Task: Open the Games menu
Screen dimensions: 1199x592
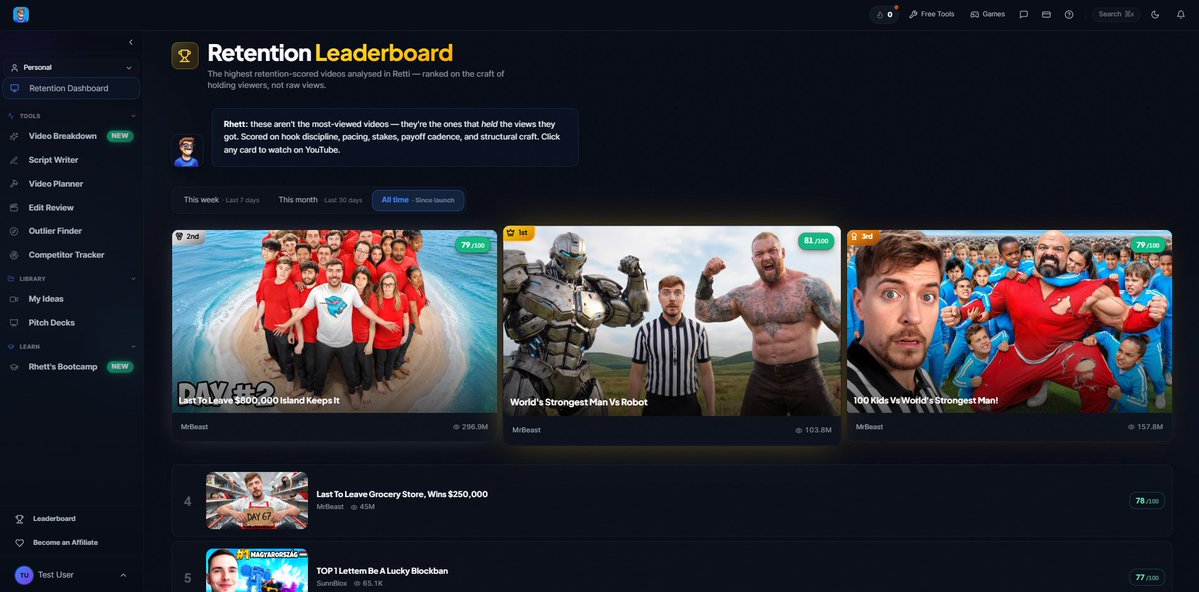Action: (988, 15)
